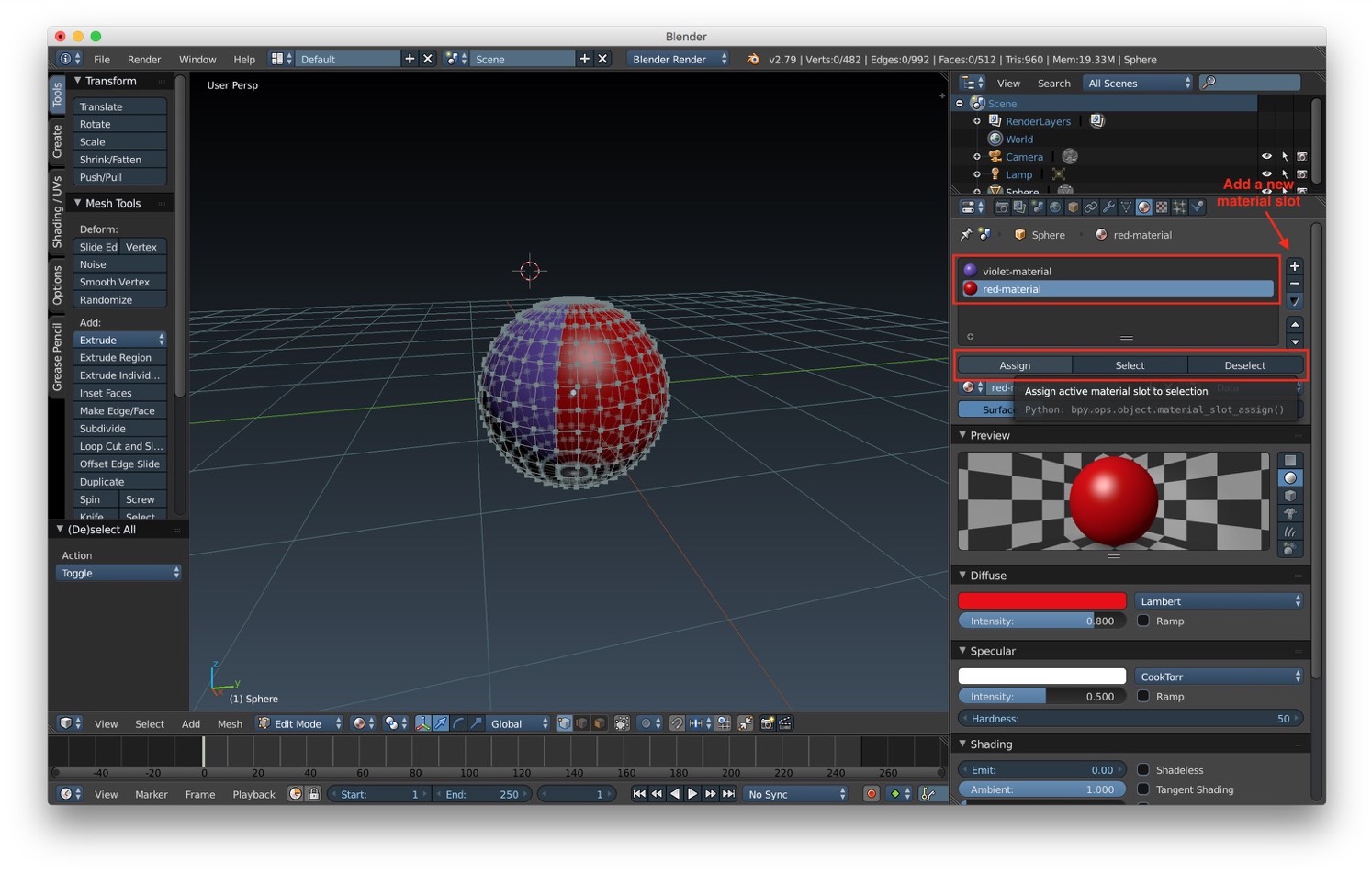The image size is (1372, 873).
Task: Select the monkey preview shape icon
Action: pyautogui.click(x=1290, y=513)
